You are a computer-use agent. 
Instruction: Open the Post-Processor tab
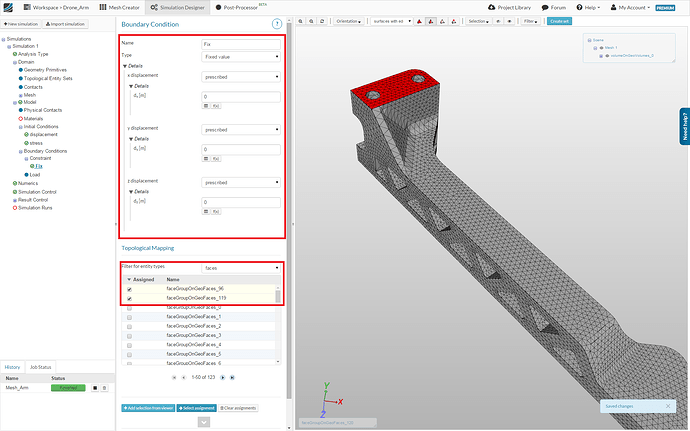(x=241, y=7)
